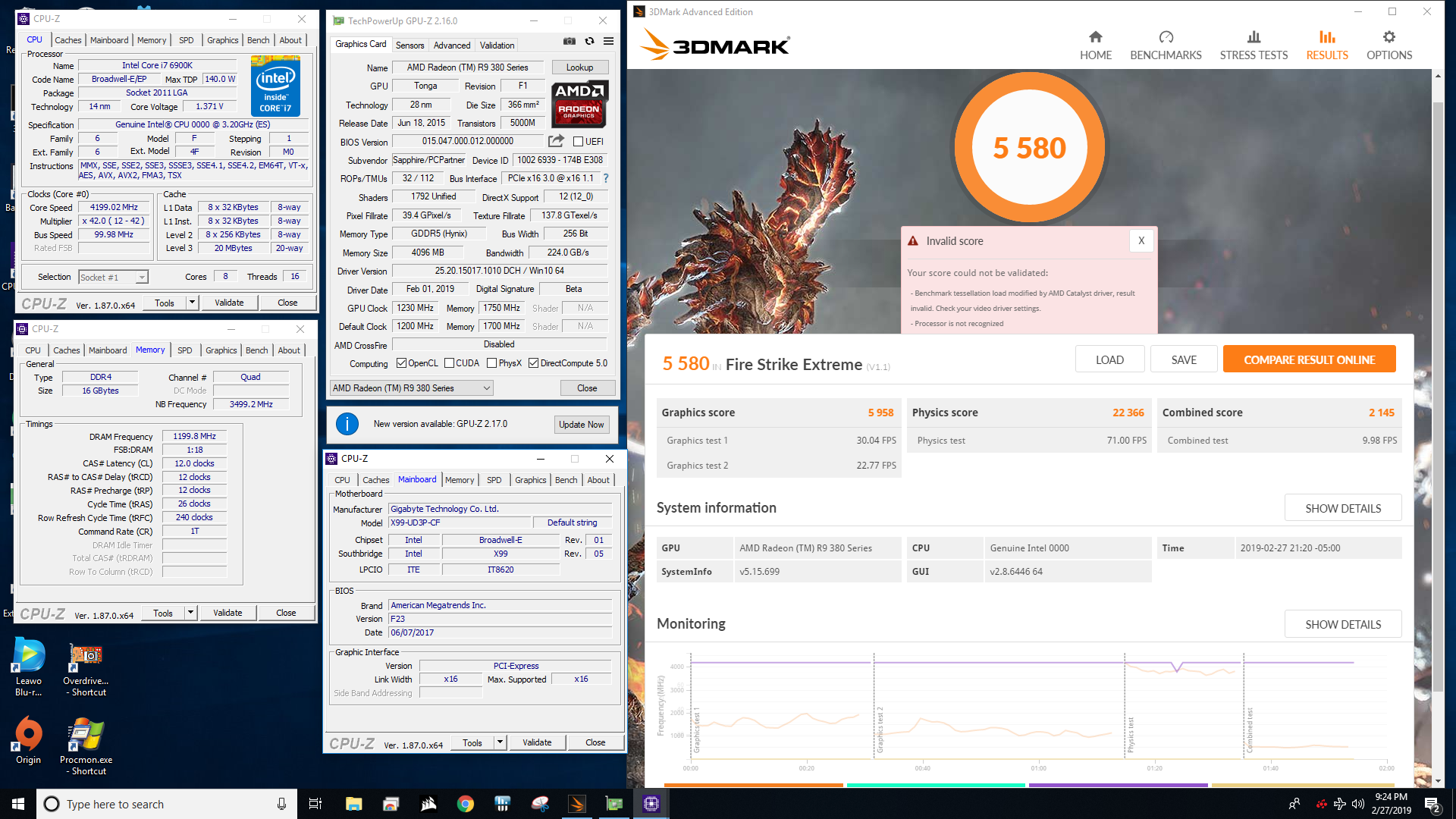Toggle OpenCL checkbox

[401, 363]
